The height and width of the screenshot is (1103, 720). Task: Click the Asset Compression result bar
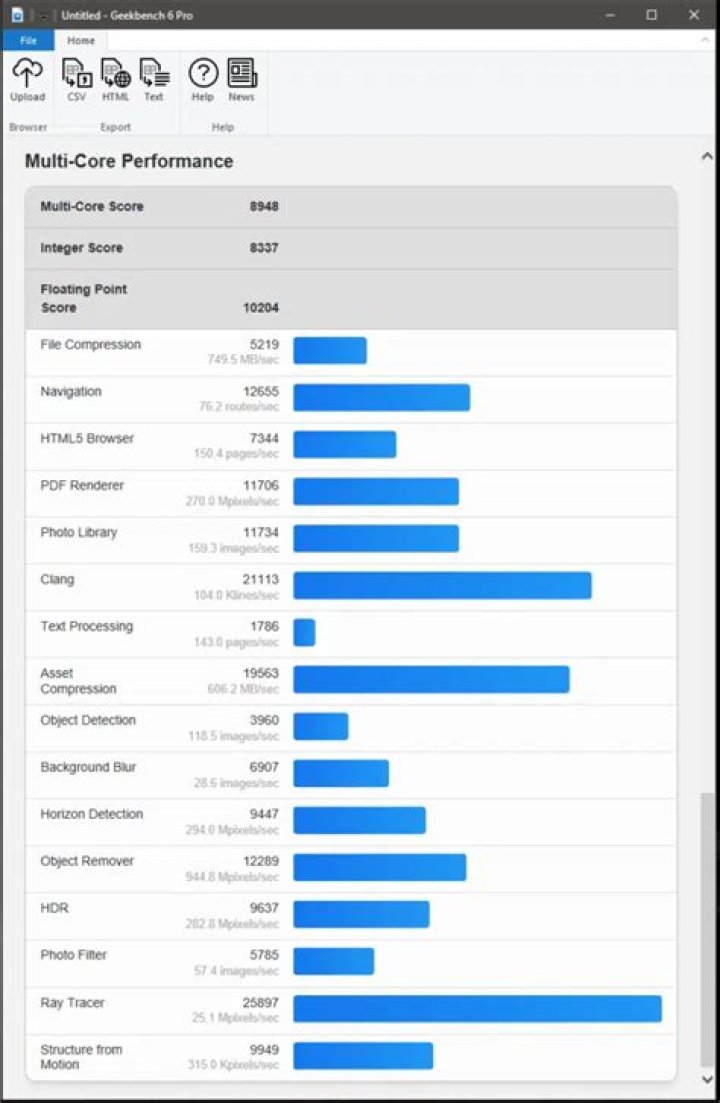point(431,679)
